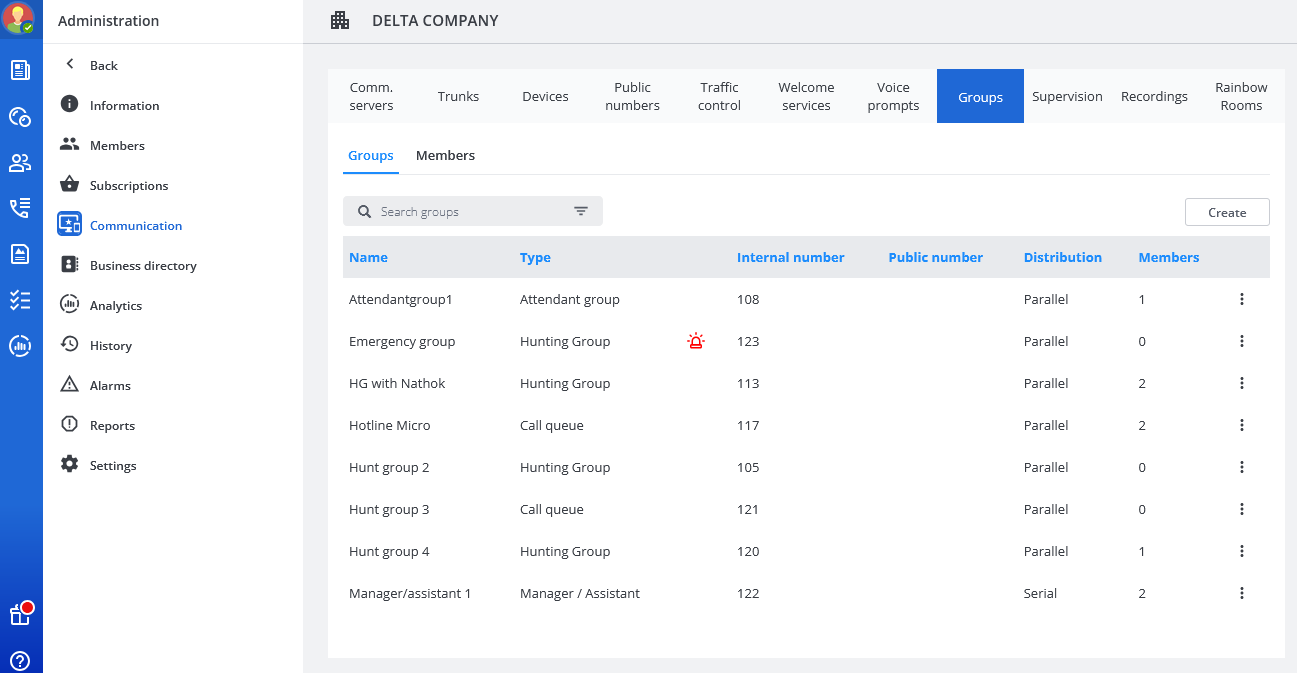Expand options menu for Manager/assistant 1 row

pos(1241,593)
